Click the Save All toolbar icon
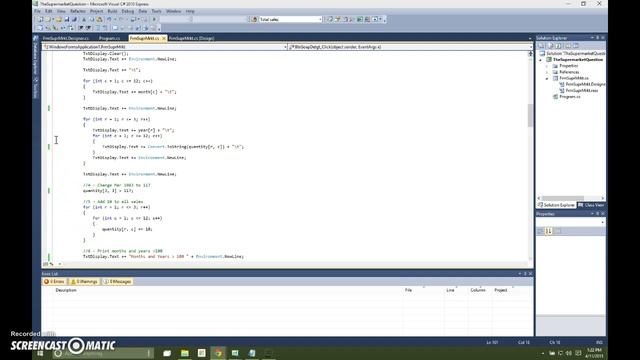The width and height of the screenshot is (640, 360). [x=74, y=19]
